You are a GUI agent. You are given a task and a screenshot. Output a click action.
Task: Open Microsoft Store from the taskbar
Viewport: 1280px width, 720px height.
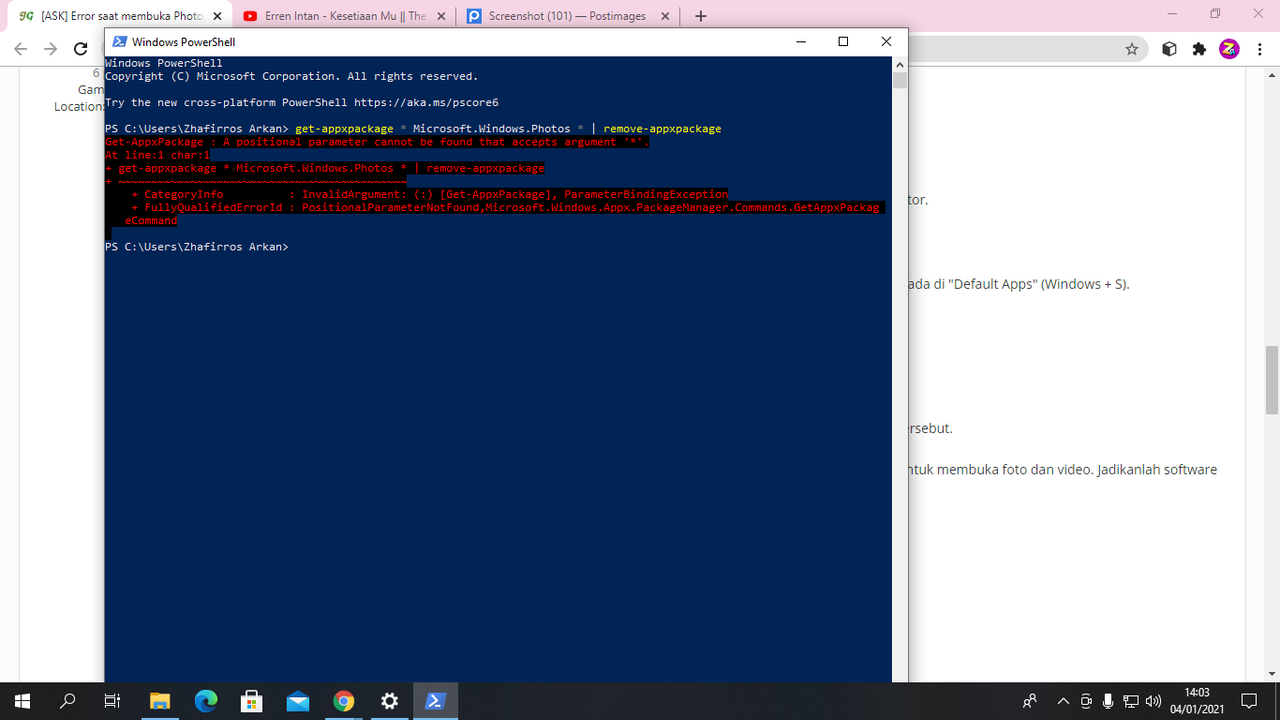252,700
